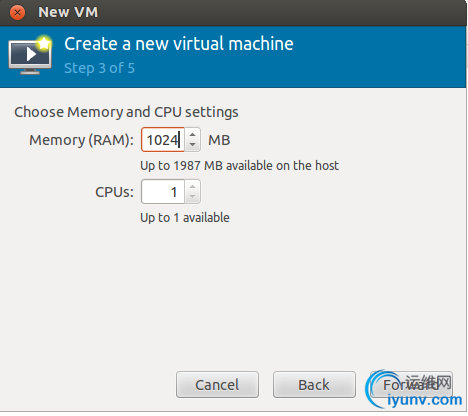Click 'Up to 1987 MB available' text
Viewport: 468px width, 416px height.
239,166
